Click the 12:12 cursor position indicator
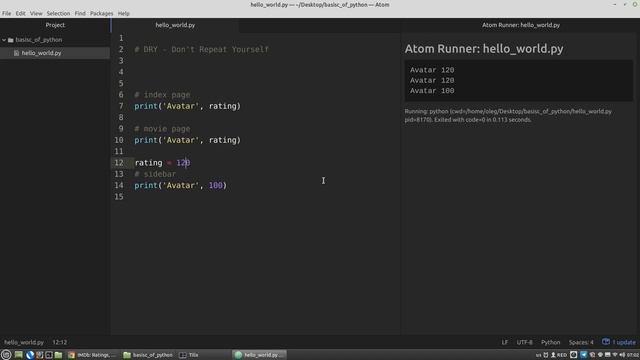 pyautogui.click(x=60, y=342)
